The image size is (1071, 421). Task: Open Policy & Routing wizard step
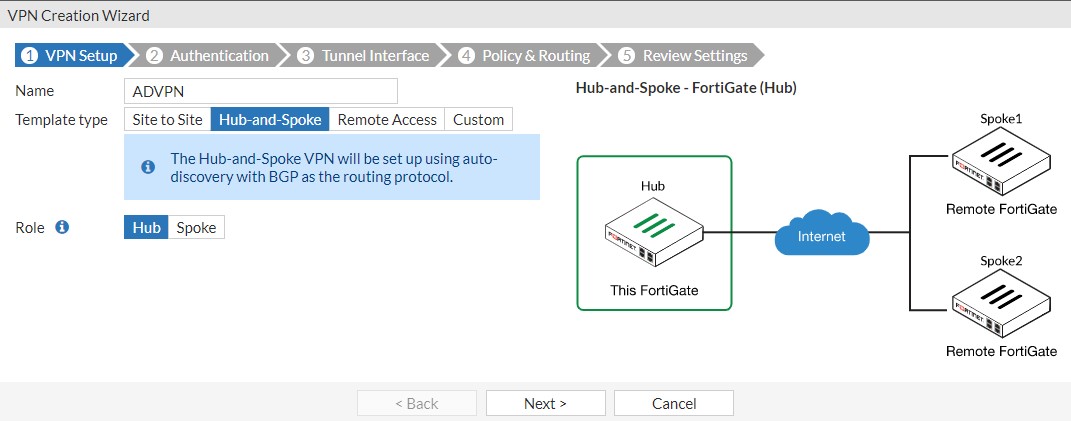pos(525,55)
